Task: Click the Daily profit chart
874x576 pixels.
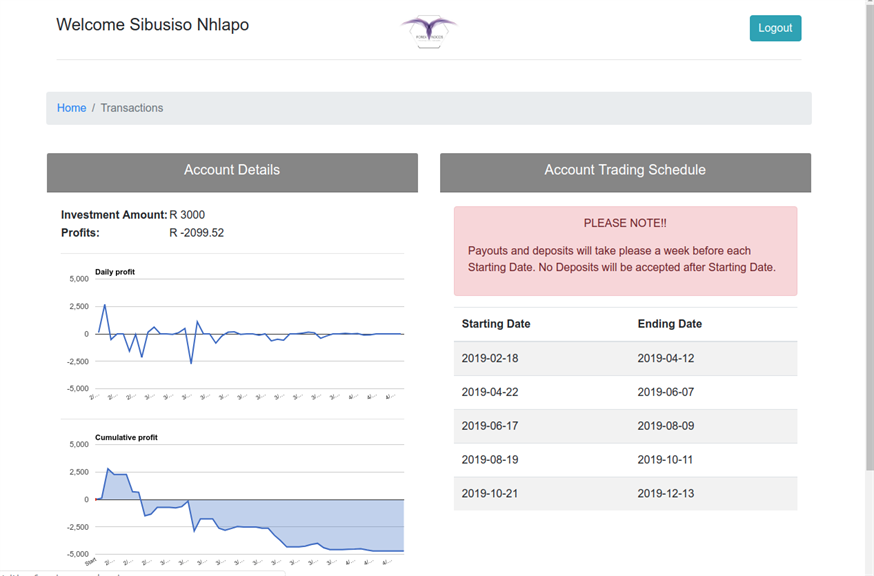Action: pos(248,334)
